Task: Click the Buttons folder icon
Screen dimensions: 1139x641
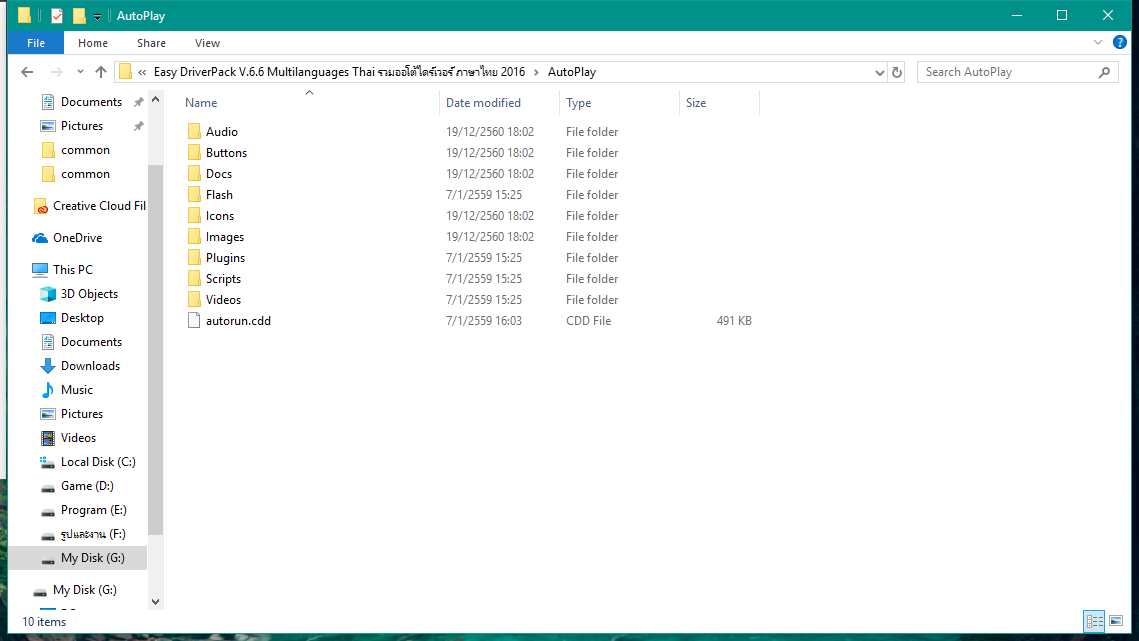Action: click(x=194, y=153)
